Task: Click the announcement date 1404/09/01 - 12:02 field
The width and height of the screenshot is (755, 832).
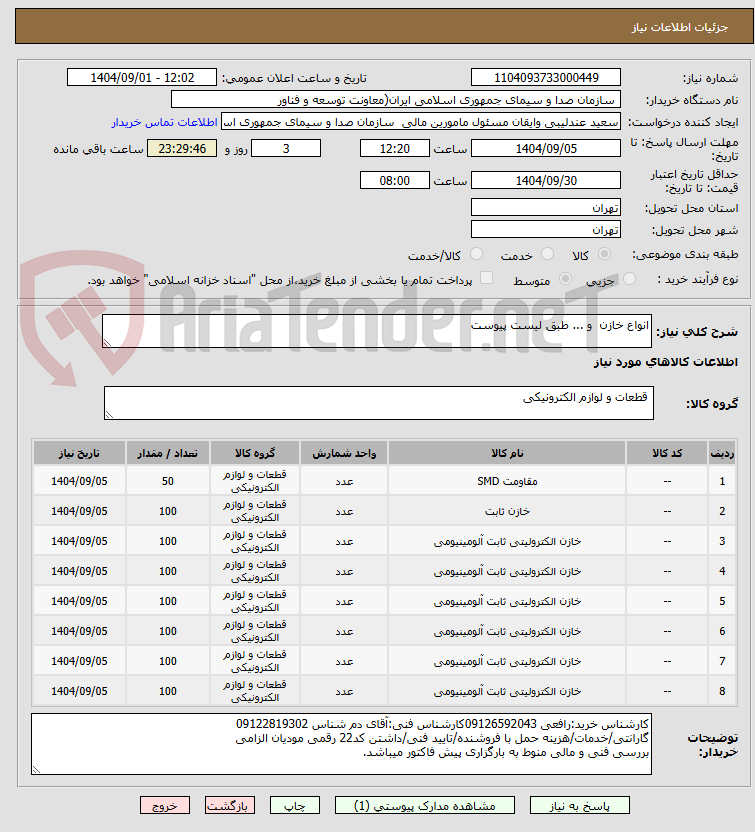Action: click(142, 77)
